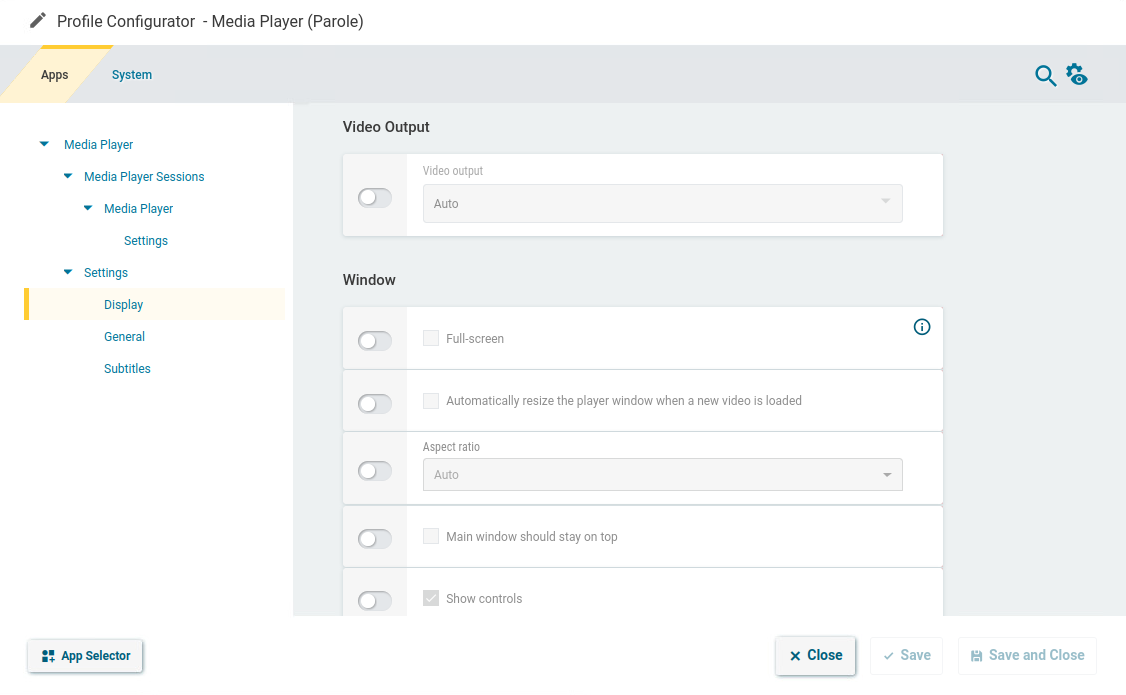This screenshot has width=1126, height=695.
Task: Click the App Selector button
Action: coord(86,656)
